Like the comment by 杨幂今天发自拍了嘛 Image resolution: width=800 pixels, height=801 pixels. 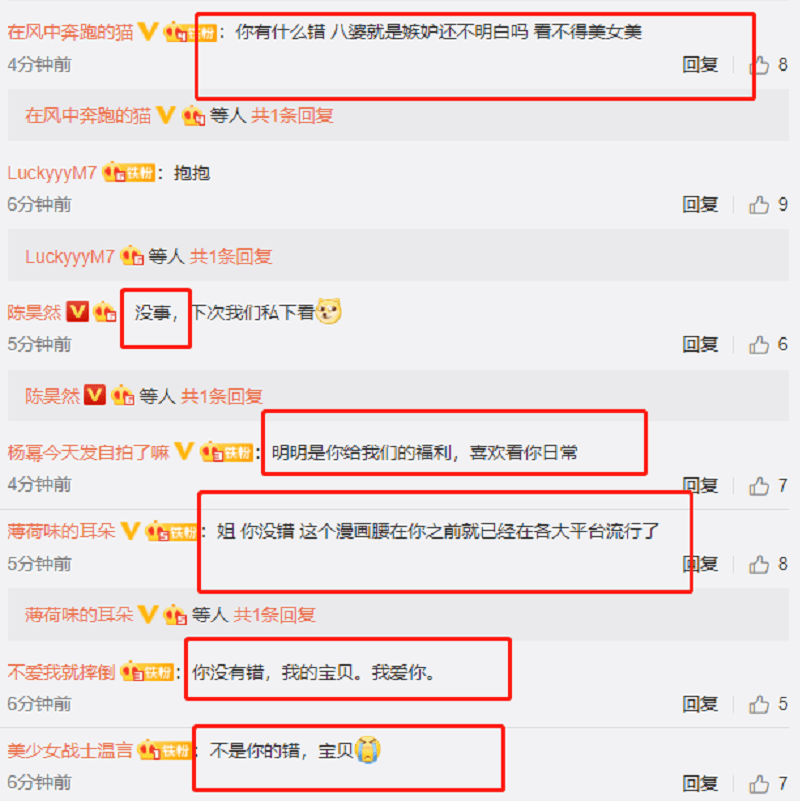(759, 486)
